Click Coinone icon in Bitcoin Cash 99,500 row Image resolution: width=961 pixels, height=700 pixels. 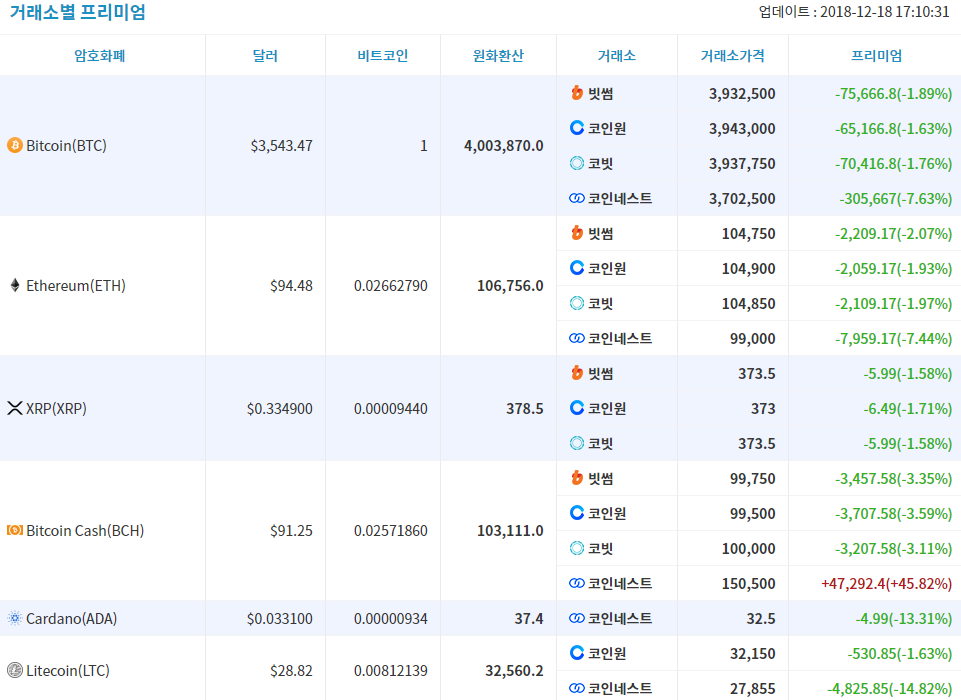tap(577, 512)
